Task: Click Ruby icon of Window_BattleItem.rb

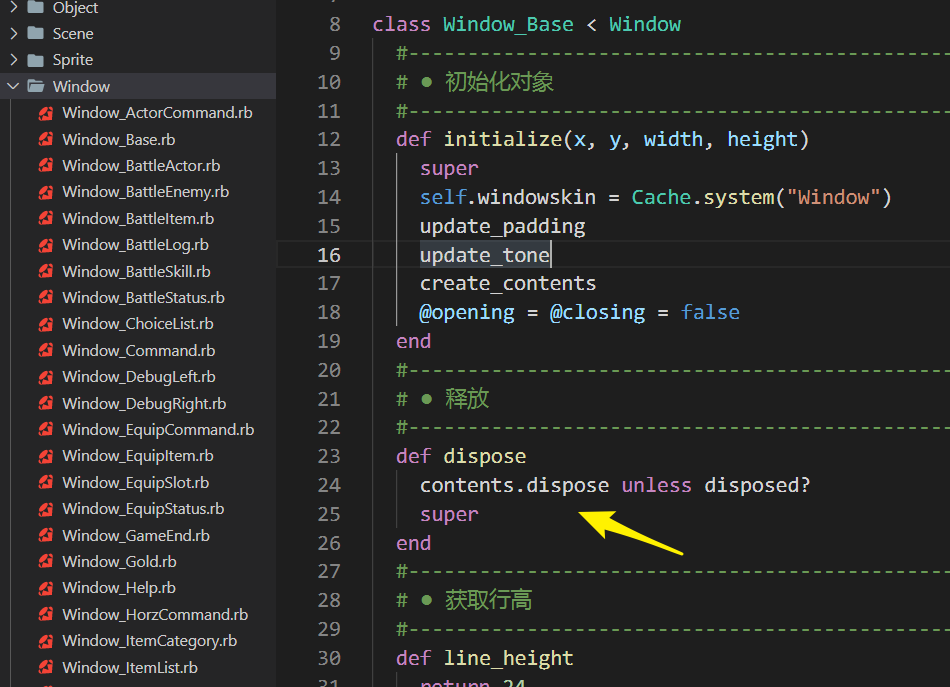Action: click(46, 219)
